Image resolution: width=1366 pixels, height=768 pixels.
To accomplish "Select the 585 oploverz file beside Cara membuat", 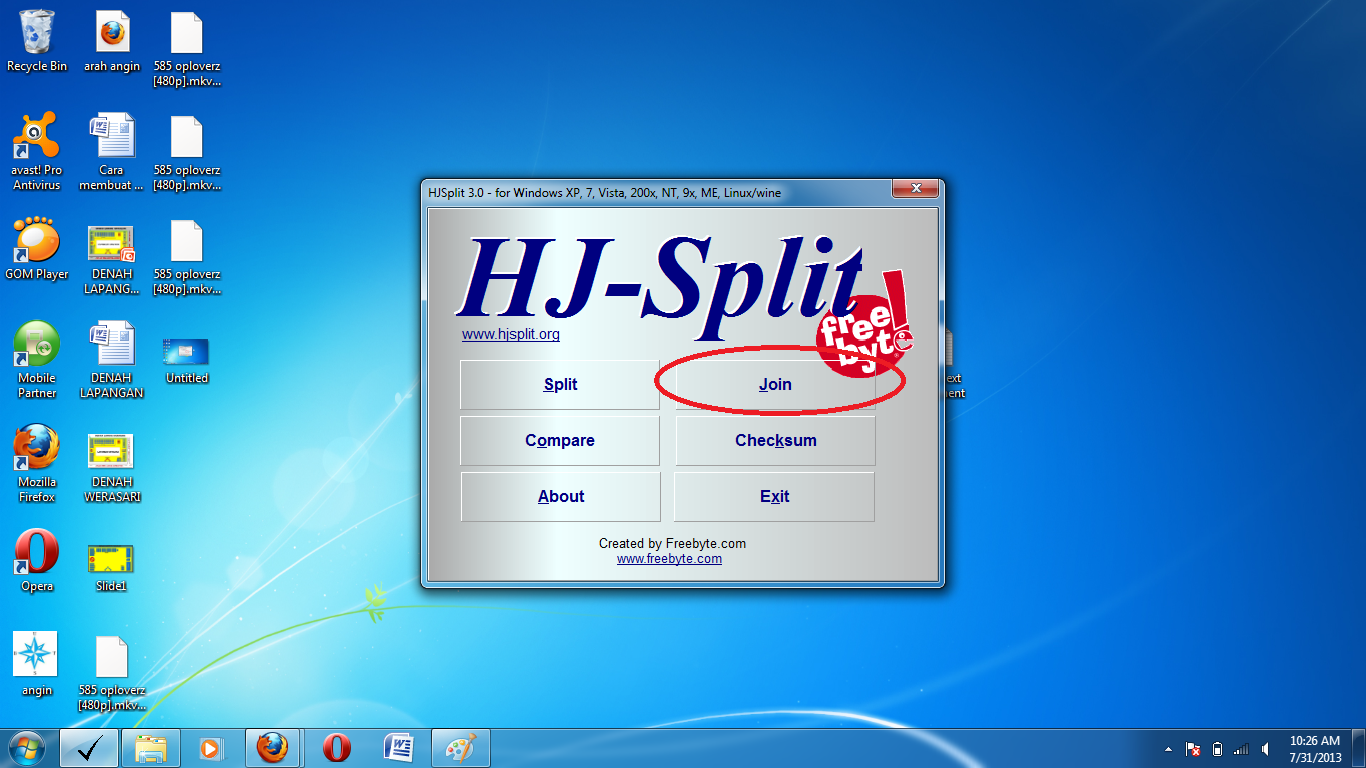I will pos(187,152).
